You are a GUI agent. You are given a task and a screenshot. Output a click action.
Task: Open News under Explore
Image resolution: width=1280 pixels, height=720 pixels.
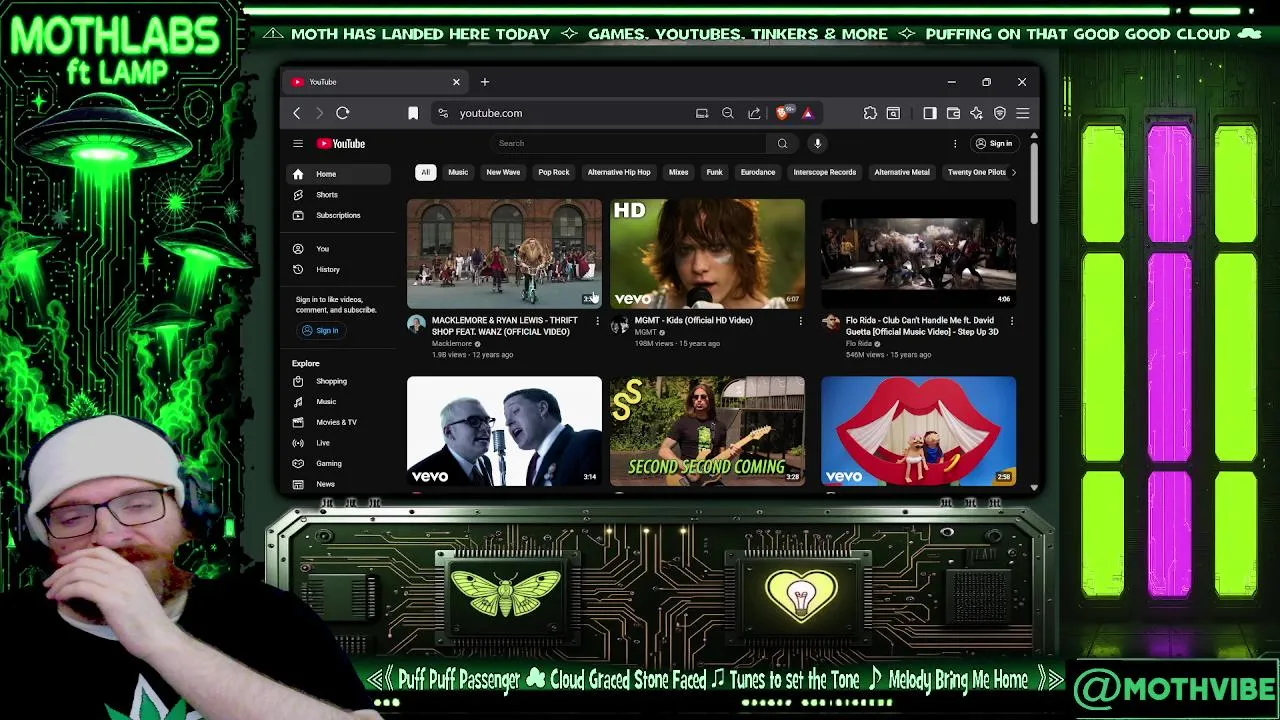click(337, 484)
